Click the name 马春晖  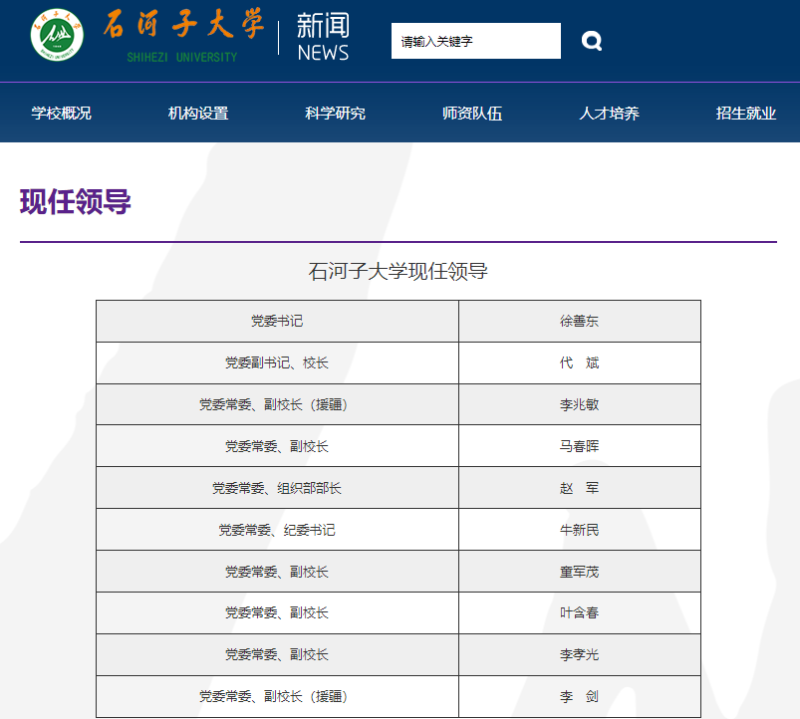pos(579,446)
